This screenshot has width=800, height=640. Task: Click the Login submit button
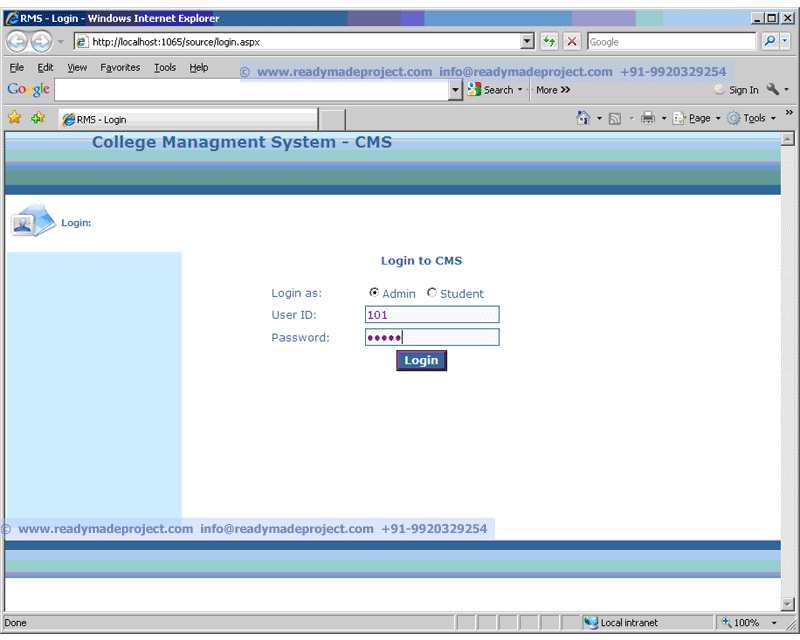(421, 360)
